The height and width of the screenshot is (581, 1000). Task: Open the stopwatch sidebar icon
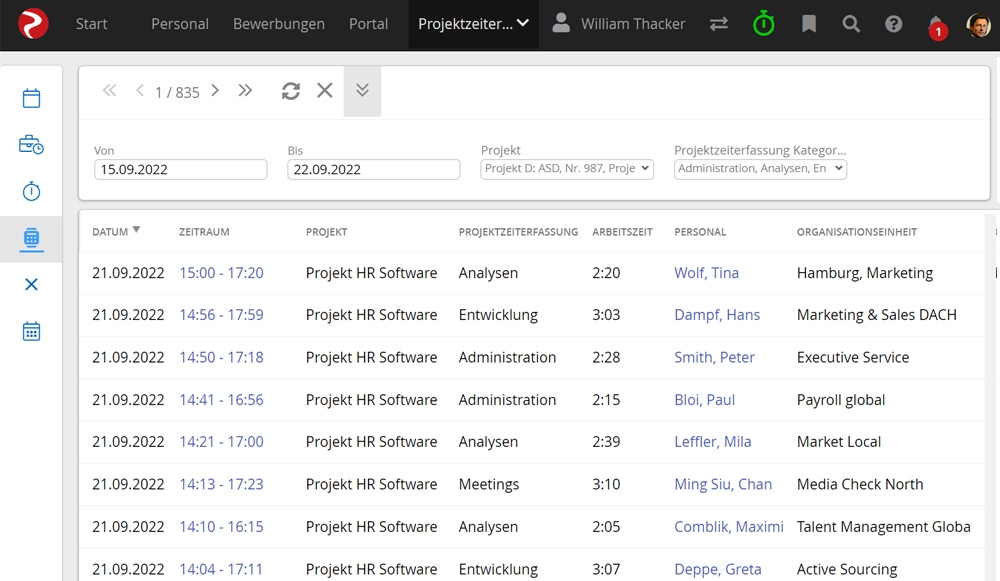31,191
